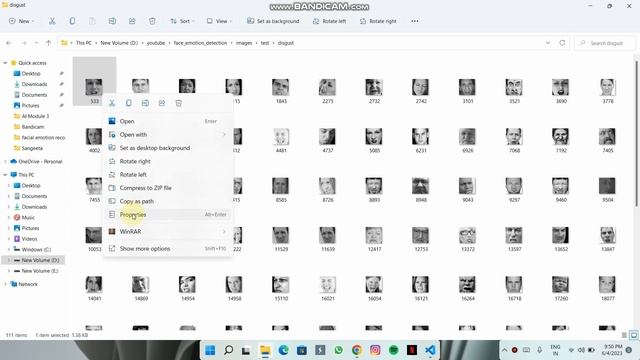Click 'youtube' in the address path

click(156, 43)
